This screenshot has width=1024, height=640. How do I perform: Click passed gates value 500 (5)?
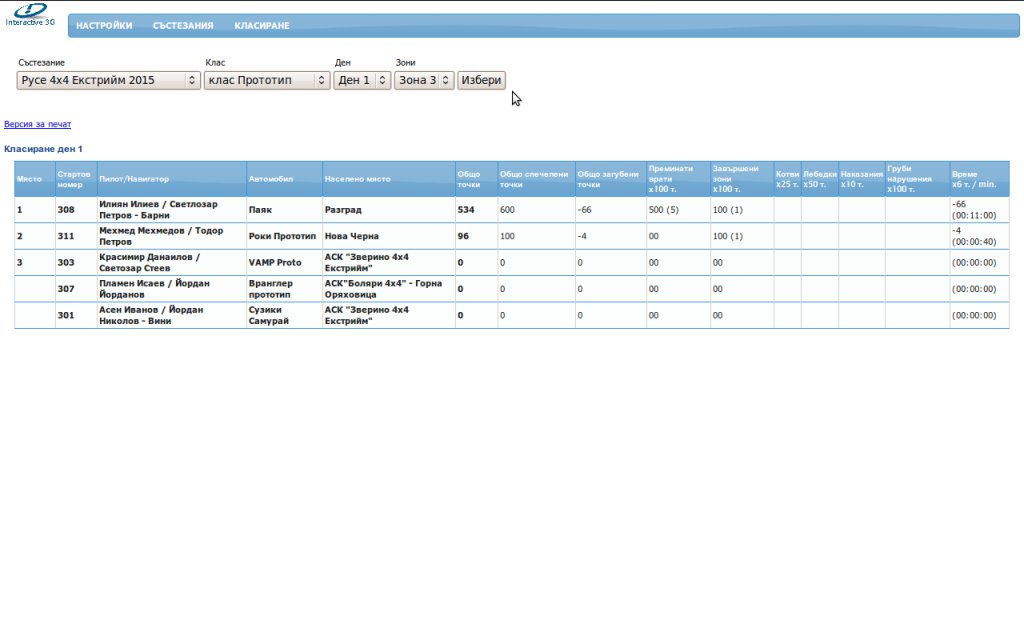(664, 210)
